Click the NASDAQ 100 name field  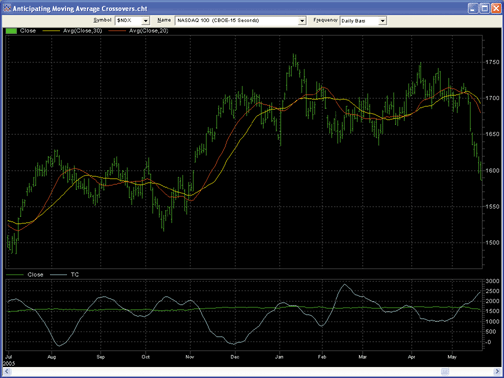(x=237, y=21)
